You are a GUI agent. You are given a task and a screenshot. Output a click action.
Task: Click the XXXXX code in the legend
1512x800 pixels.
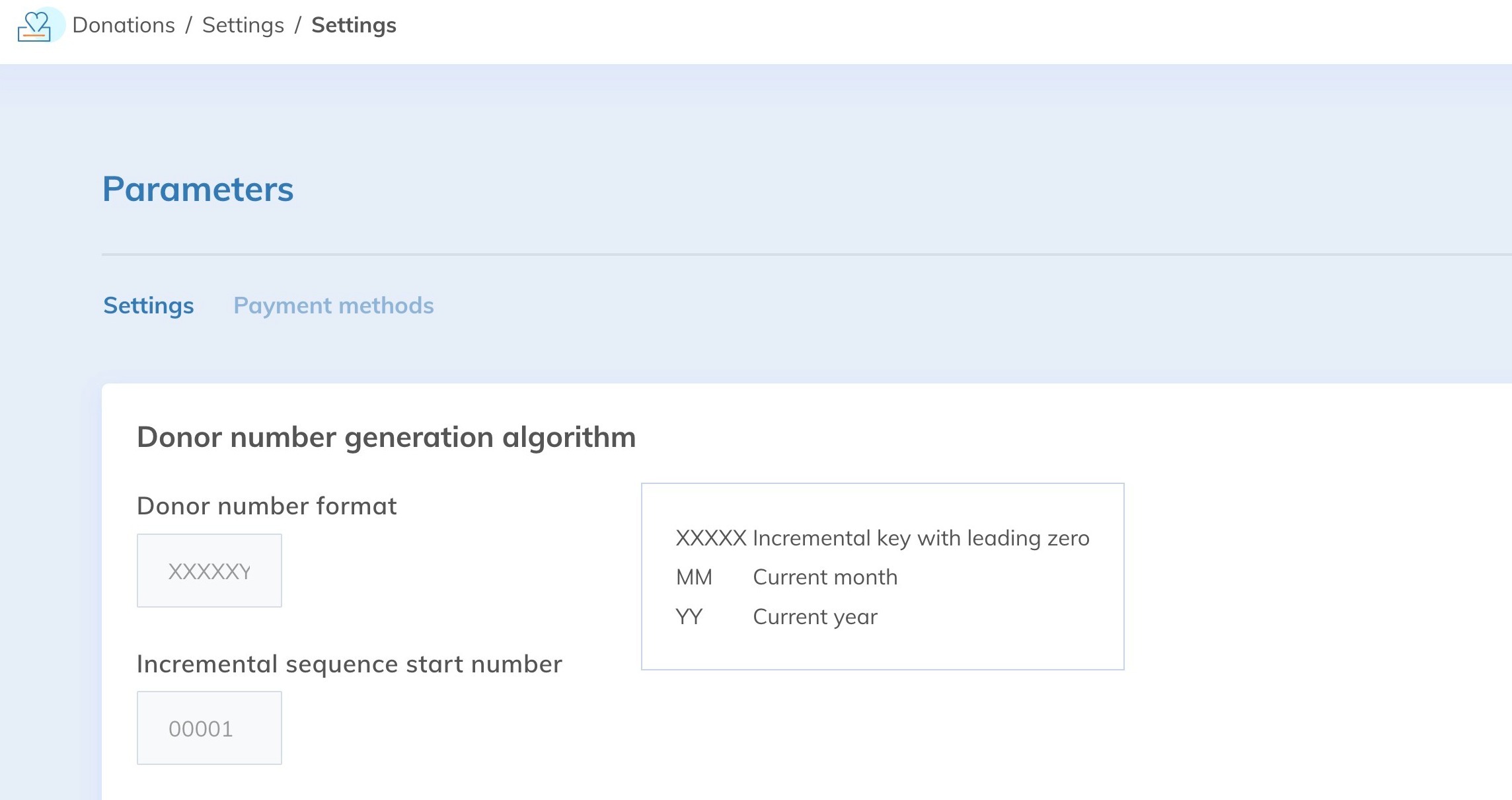[710, 538]
